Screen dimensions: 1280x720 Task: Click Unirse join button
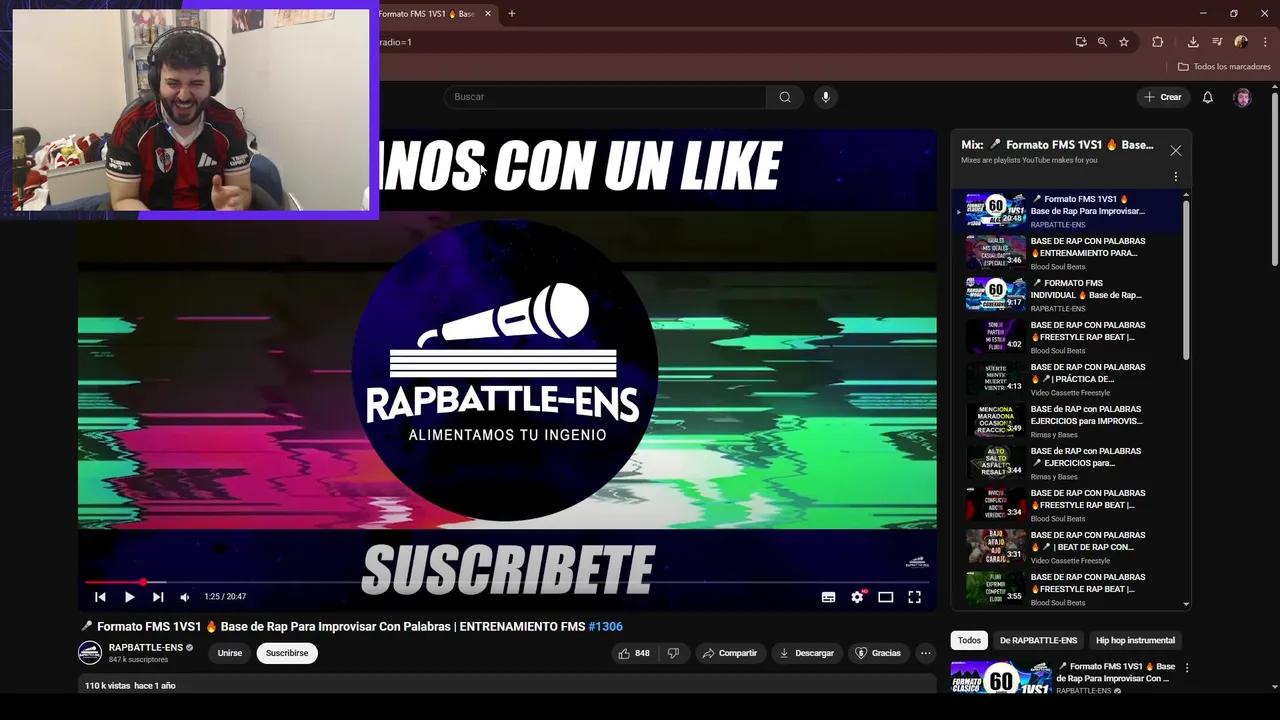230,653
